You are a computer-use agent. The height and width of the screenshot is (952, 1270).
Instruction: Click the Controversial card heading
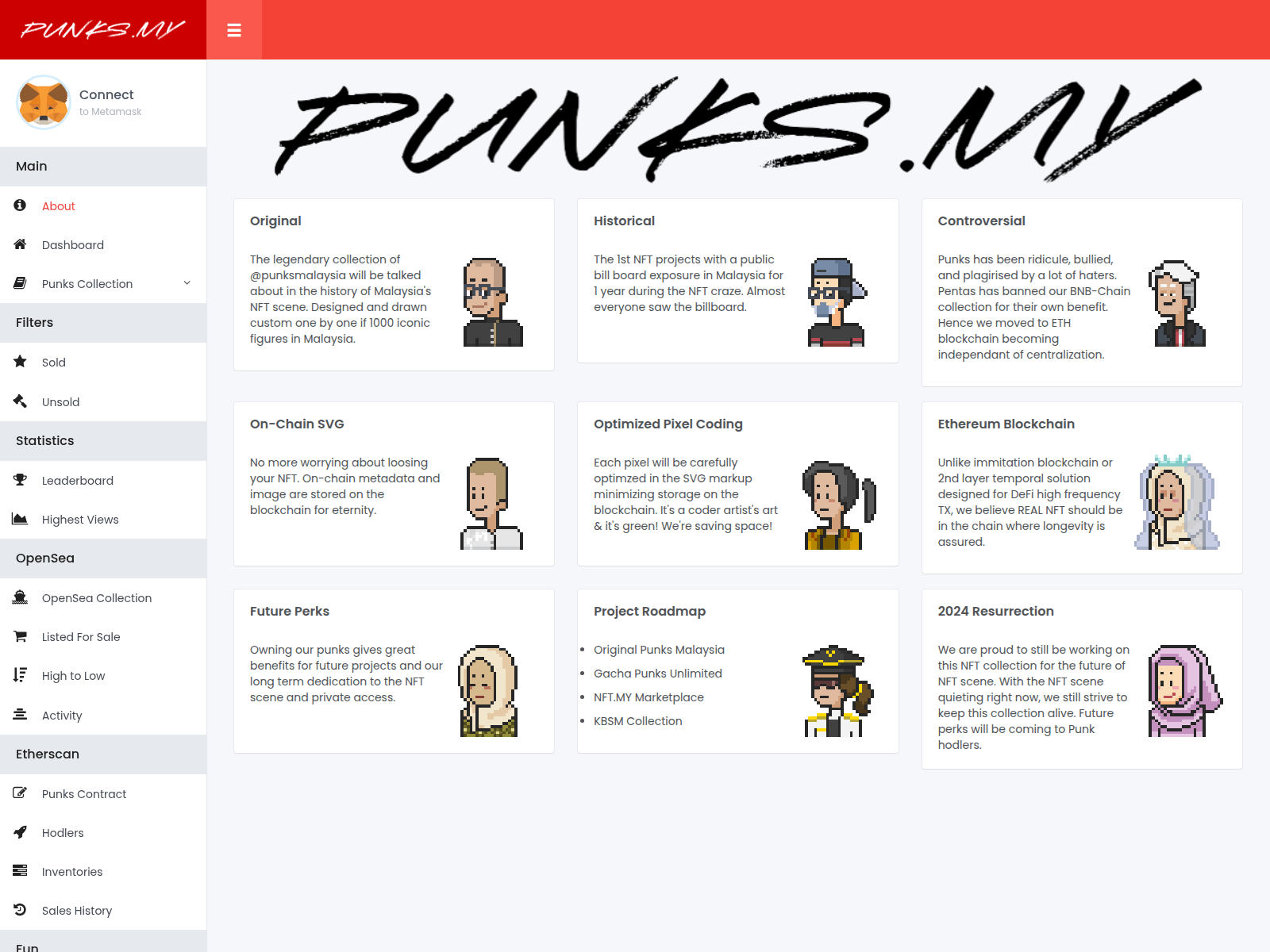pyautogui.click(x=981, y=221)
